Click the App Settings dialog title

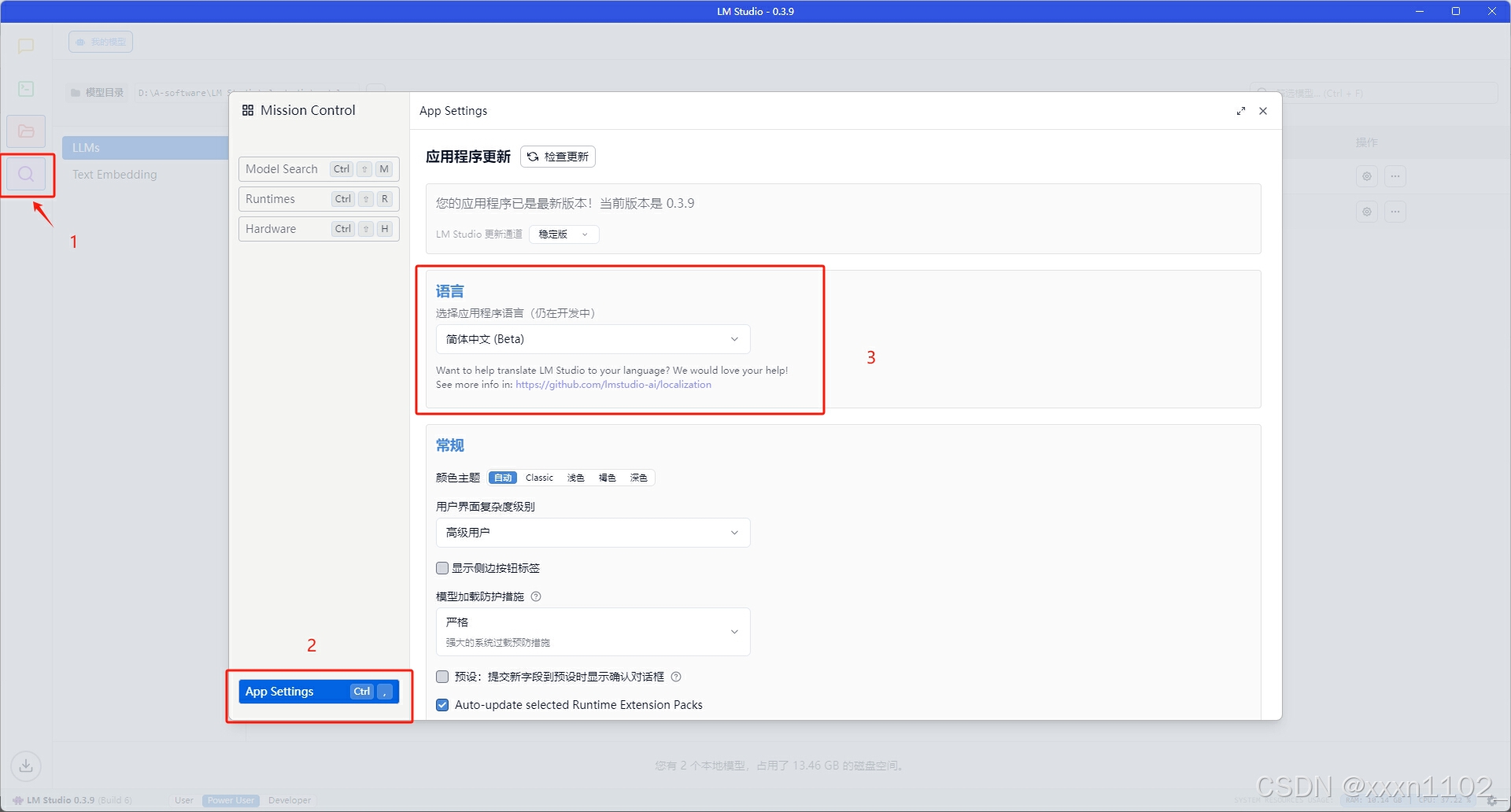pyautogui.click(x=453, y=111)
